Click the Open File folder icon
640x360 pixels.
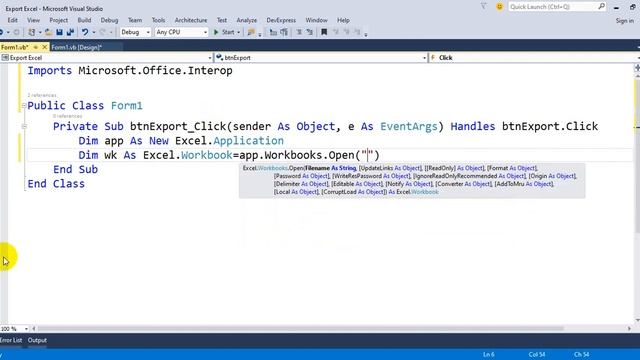coord(48,32)
